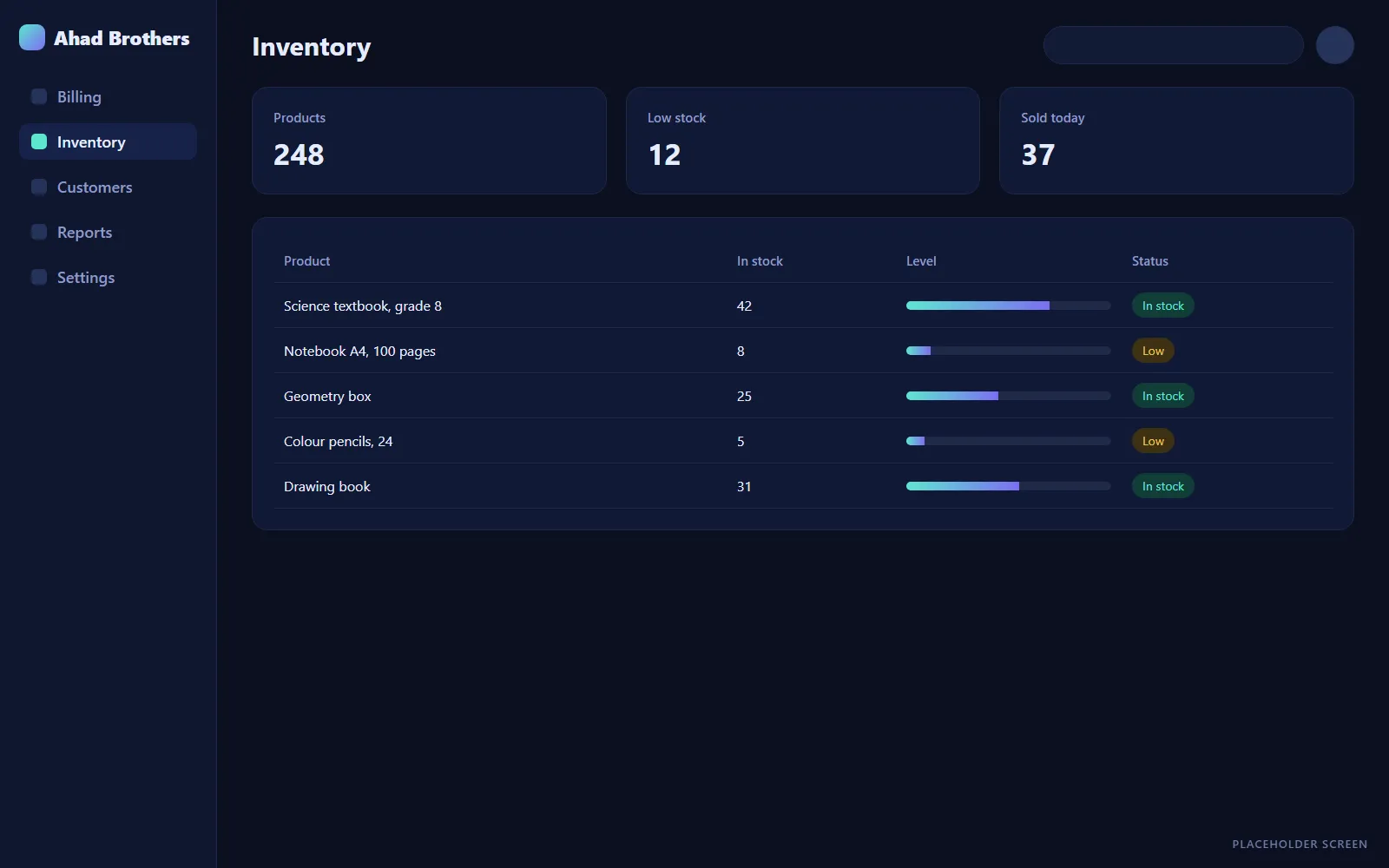Click the Inventory sidebar icon
The image size is (1389, 868).
pyautogui.click(x=39, y=141)
